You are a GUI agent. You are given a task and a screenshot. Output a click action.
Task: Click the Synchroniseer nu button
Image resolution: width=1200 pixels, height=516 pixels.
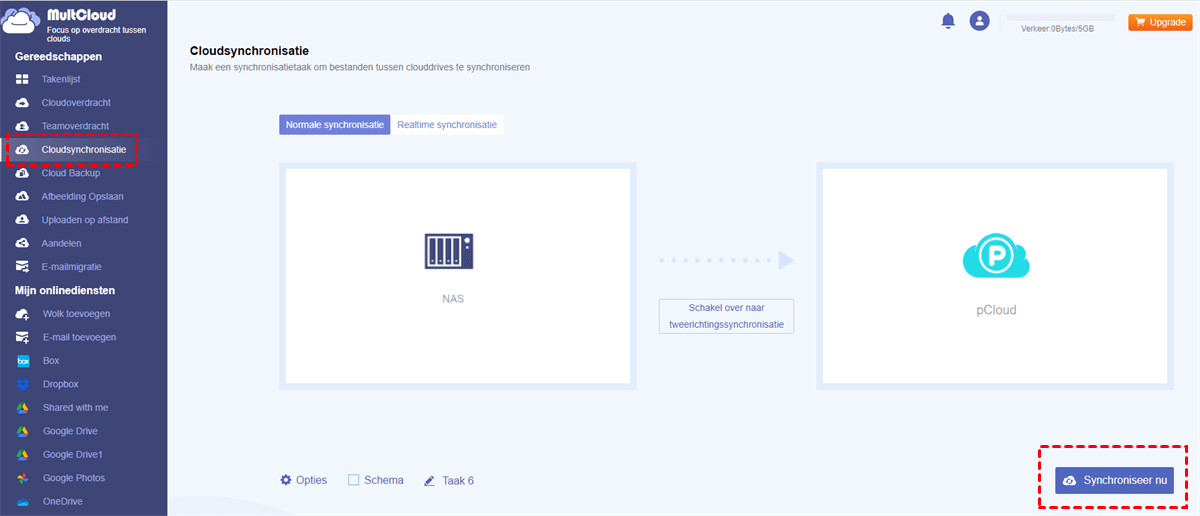1114,481
